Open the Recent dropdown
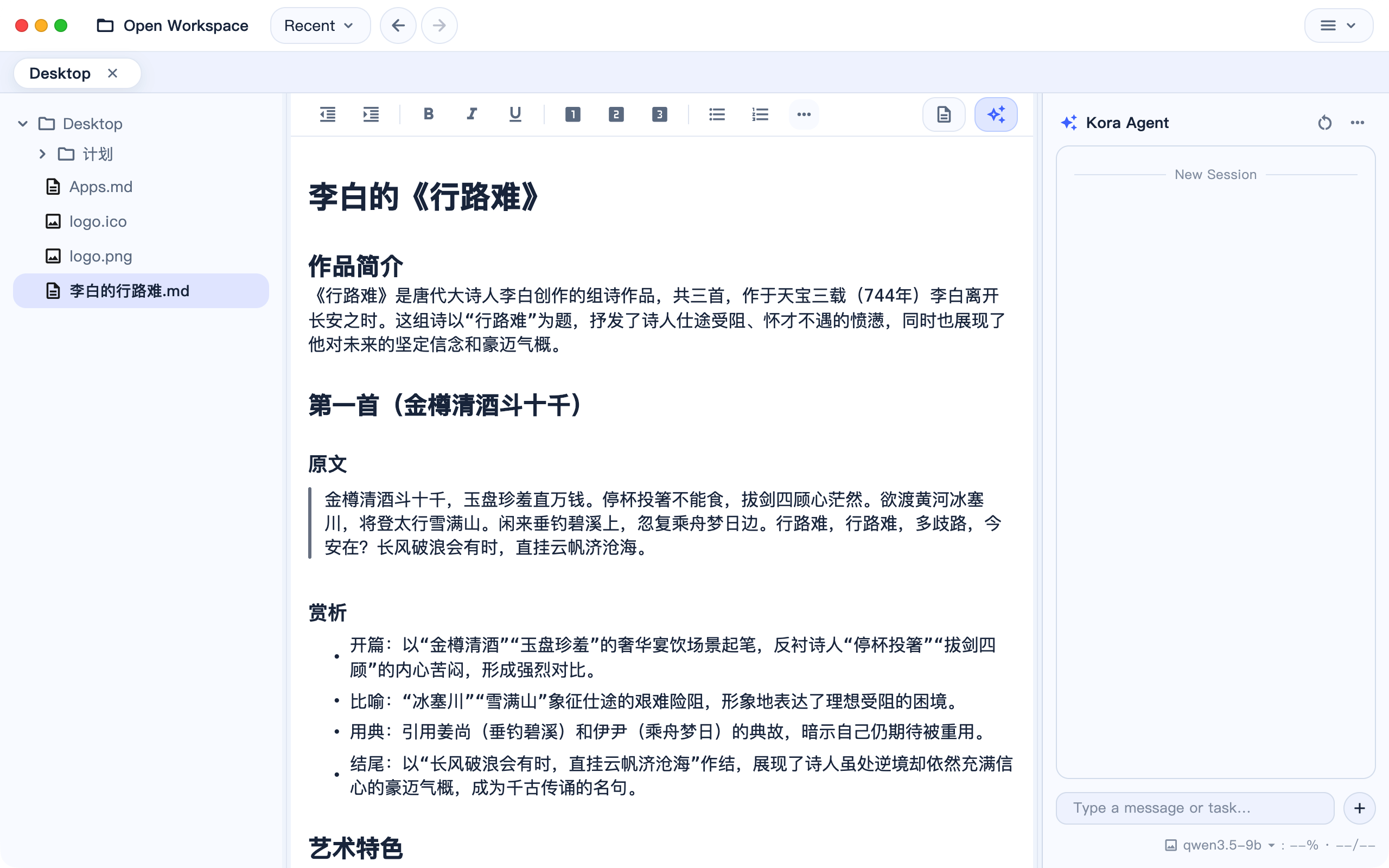The width and height of the screenshot is (1389, 868). (320, 25)
